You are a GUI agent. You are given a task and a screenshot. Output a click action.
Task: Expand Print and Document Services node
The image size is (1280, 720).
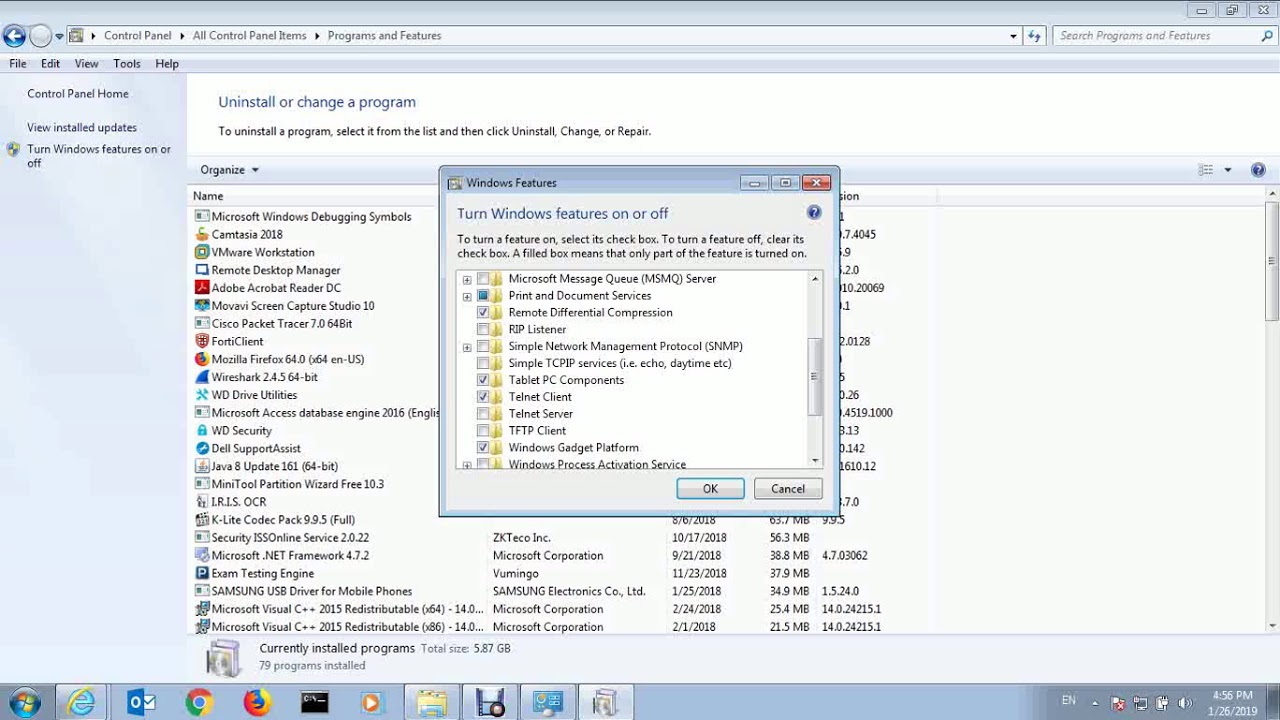point(467,296)
